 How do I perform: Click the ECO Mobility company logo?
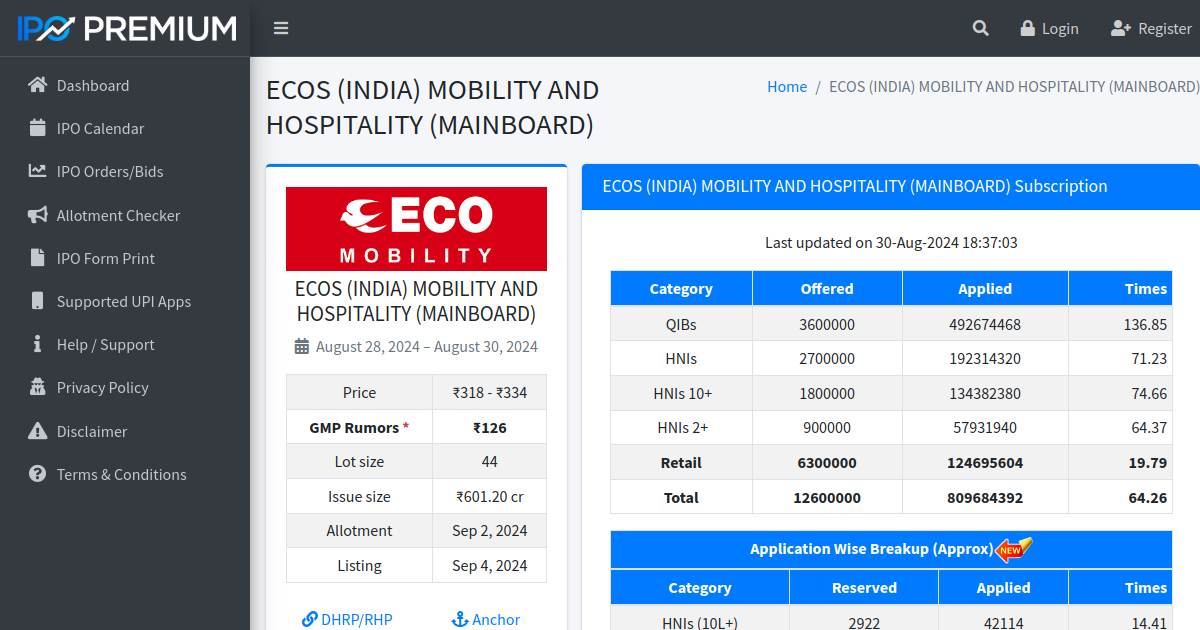coord(416,228)
